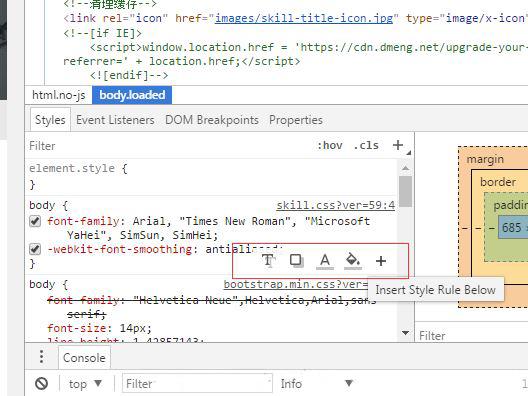
Task: Click the text color 'A' icon
Action: pos(325,261)
